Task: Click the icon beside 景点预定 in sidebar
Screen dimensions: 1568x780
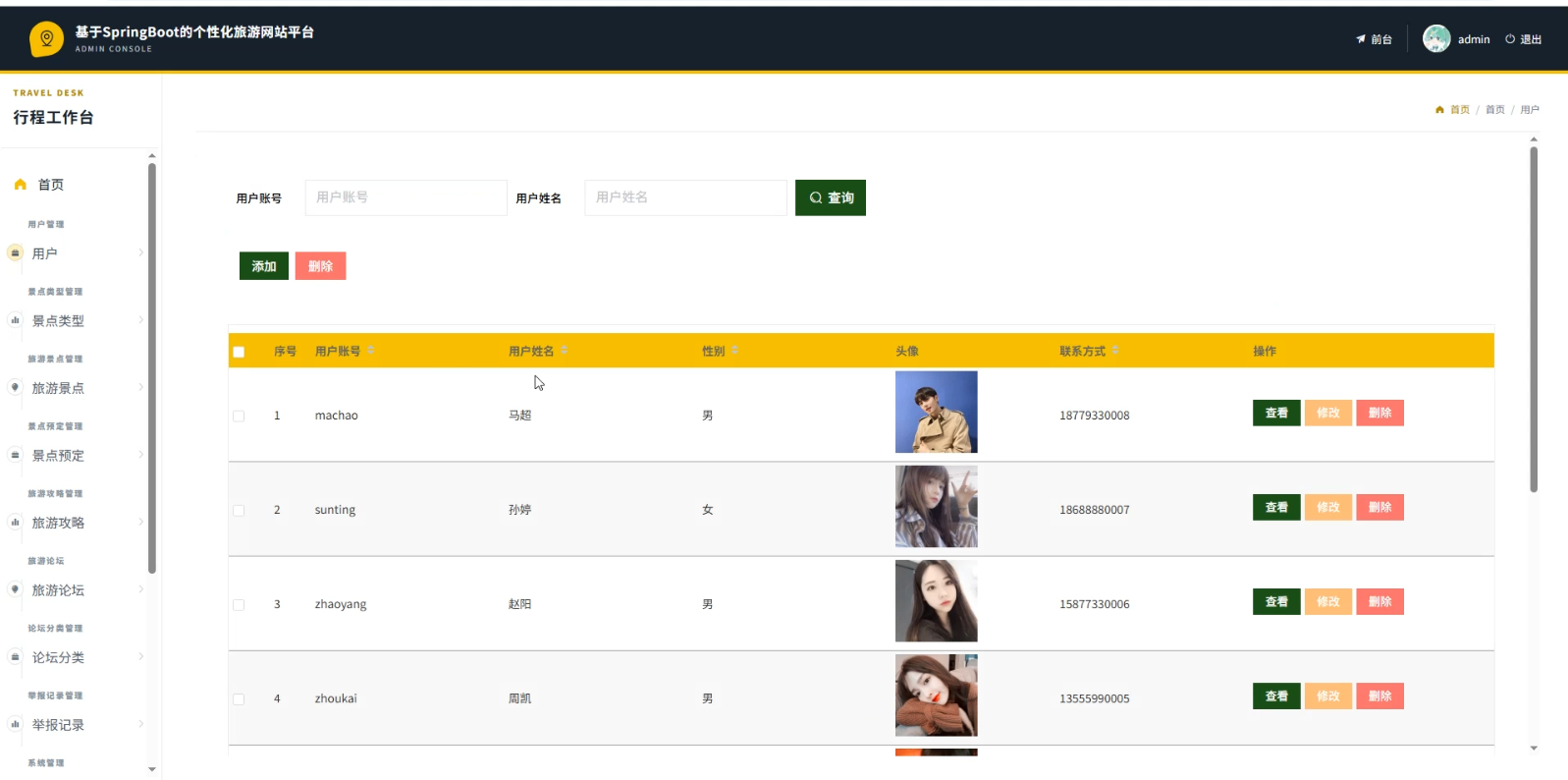Action: tap(15, 455)
